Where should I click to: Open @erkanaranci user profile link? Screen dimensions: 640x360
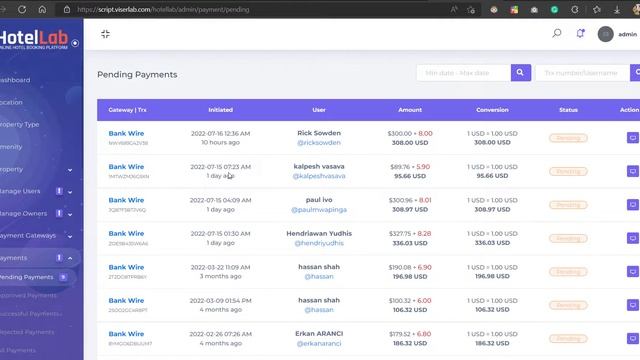click(319, 343)
